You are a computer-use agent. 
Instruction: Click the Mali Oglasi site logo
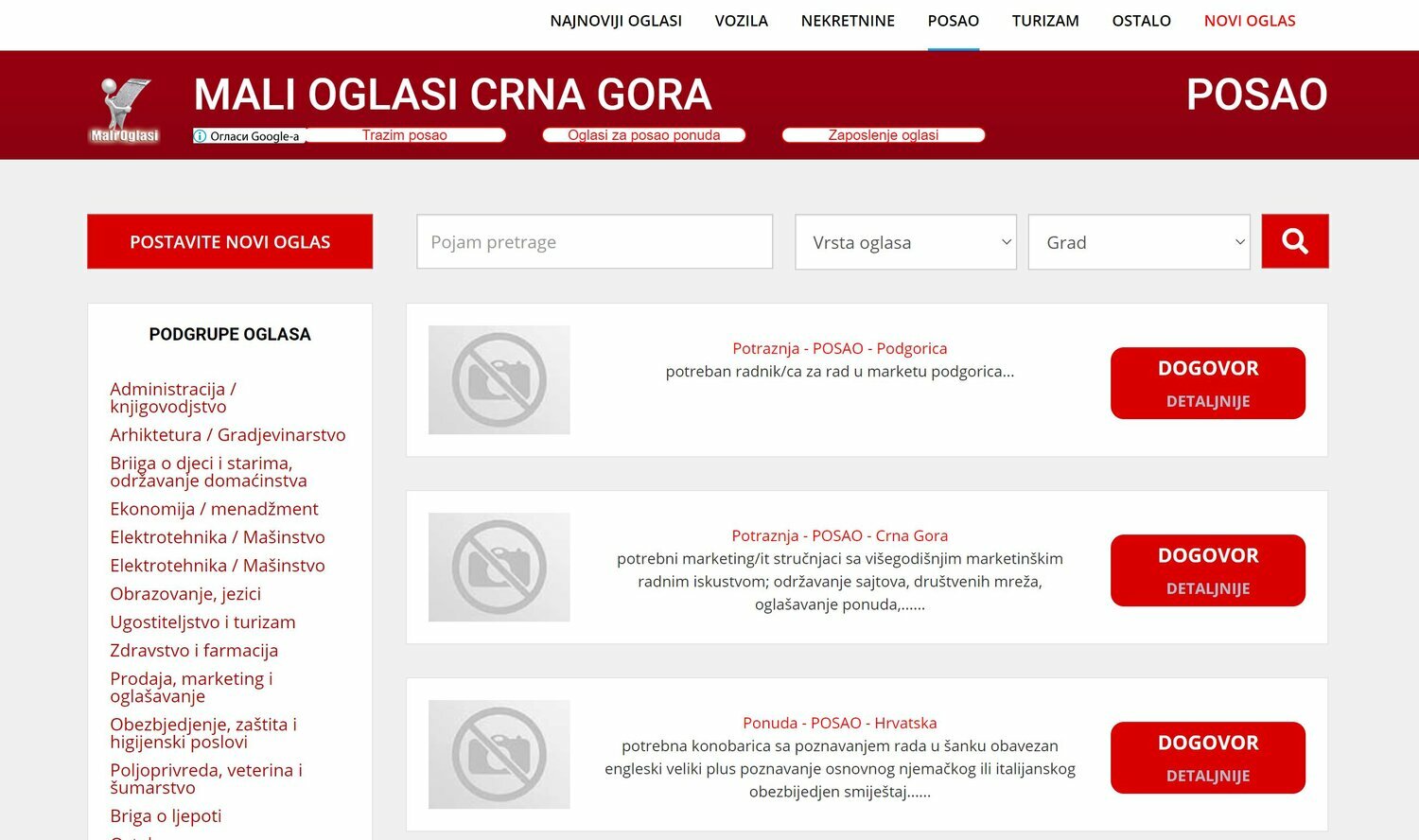coord(124,110)
